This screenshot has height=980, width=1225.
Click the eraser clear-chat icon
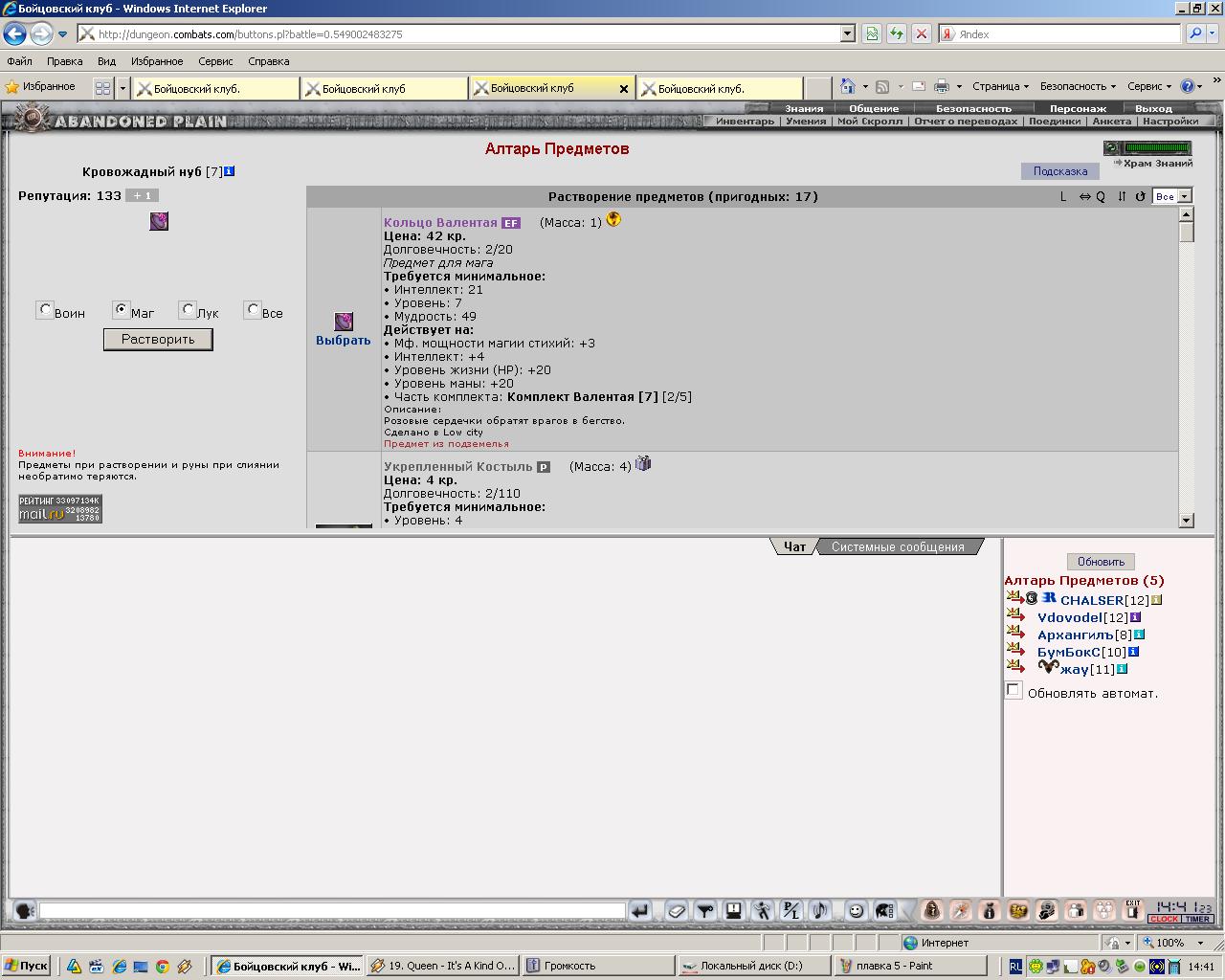tap(677, 911)
